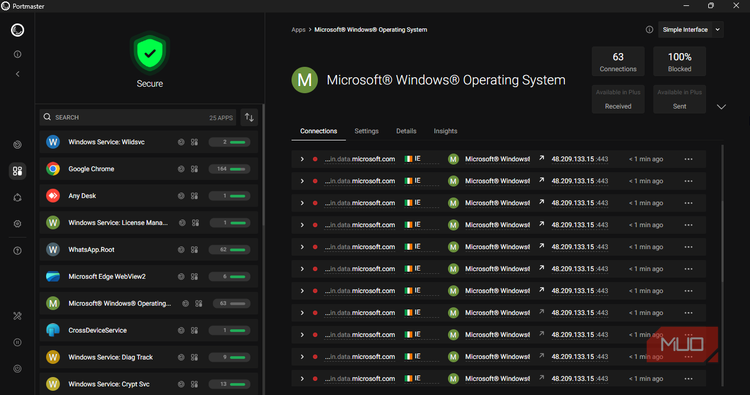750x395 pixels.
Task: Select Google Chrome in the app list
Action: tap(149, 169)
